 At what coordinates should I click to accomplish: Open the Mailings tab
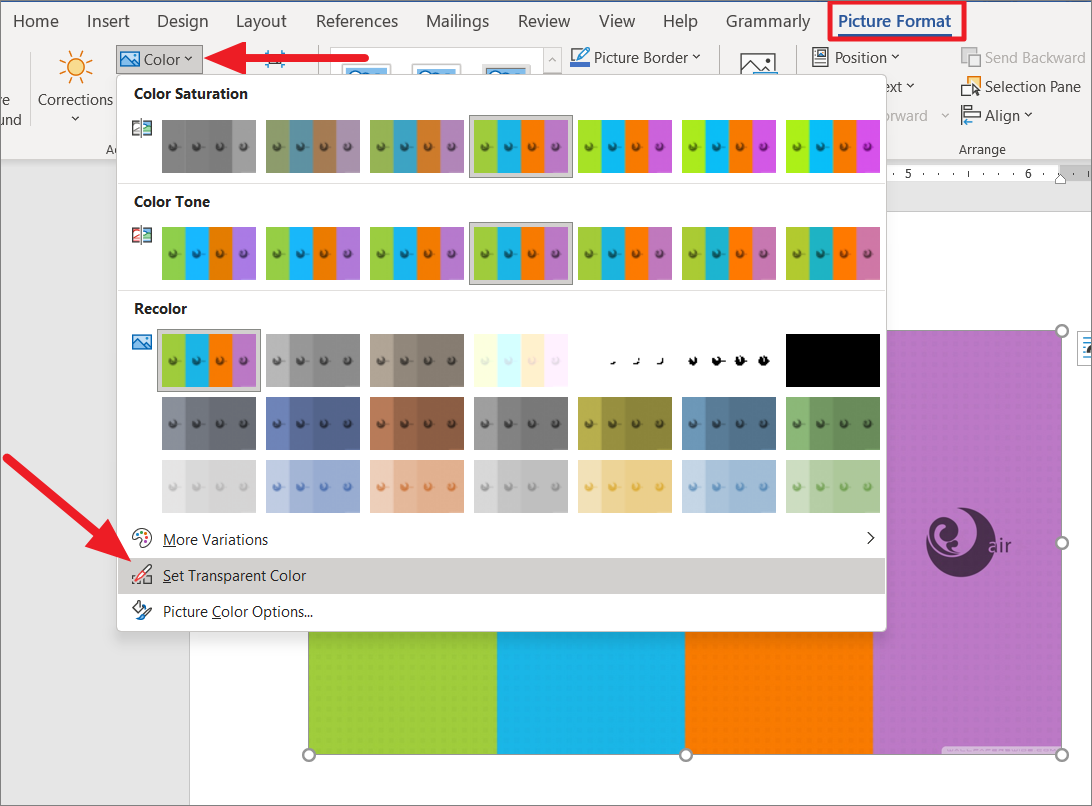[x=458, y=22]
